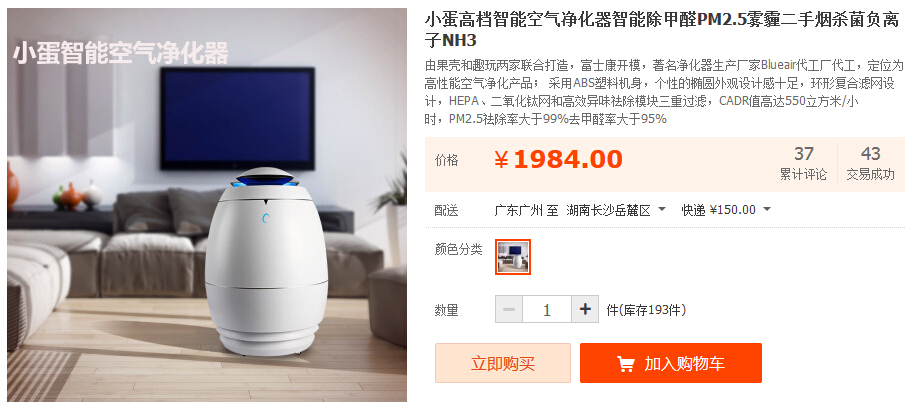Click the 加入购物车 button text
Image resolution: width=905 pixels, height=402 pixels.
pyautogui.click(x=685, y=364)
